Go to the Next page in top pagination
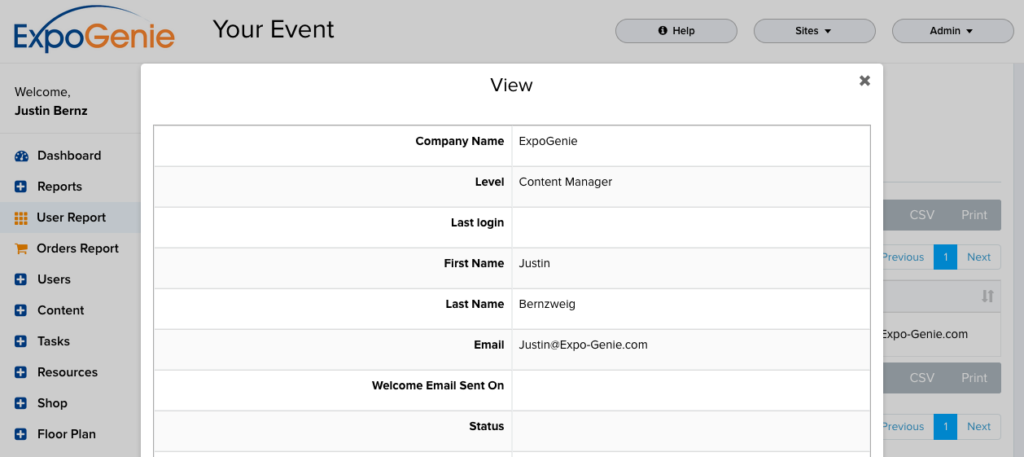The height and width of the screenshot is (457, 1024). click(x=978, y=257)
